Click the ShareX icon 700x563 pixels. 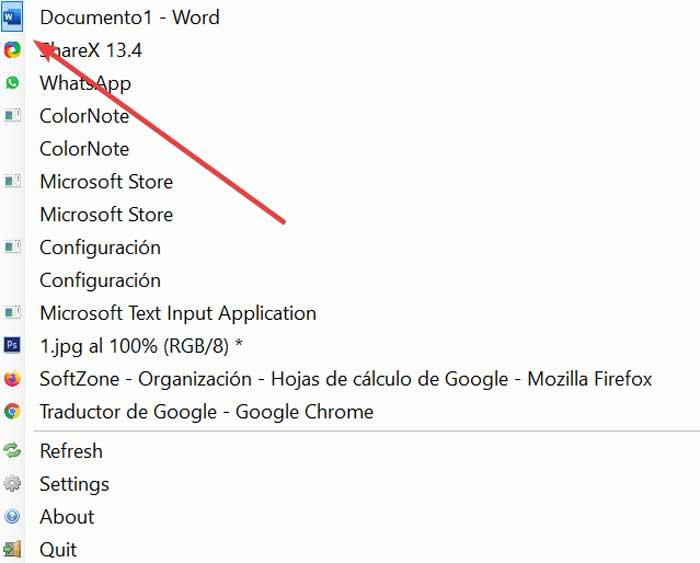coord(12,50)
